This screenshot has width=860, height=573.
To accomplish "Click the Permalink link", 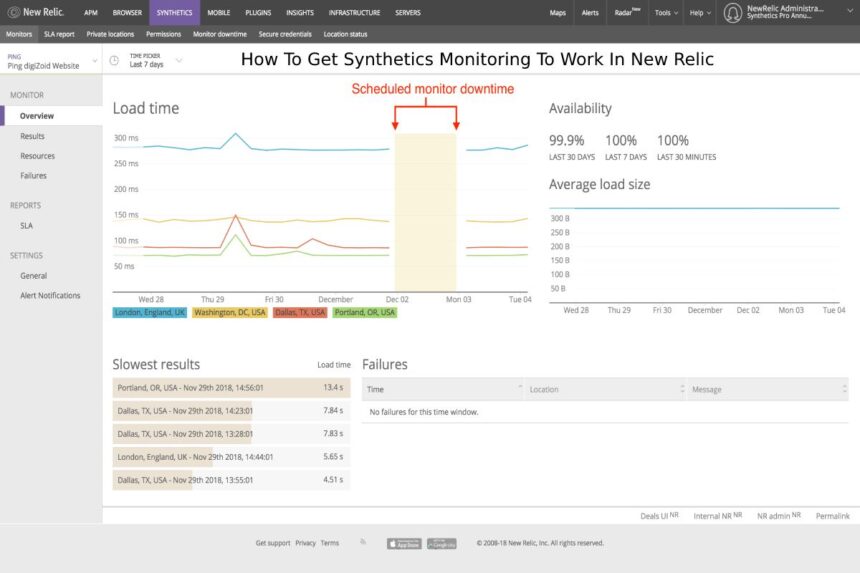I will [833, 516].
